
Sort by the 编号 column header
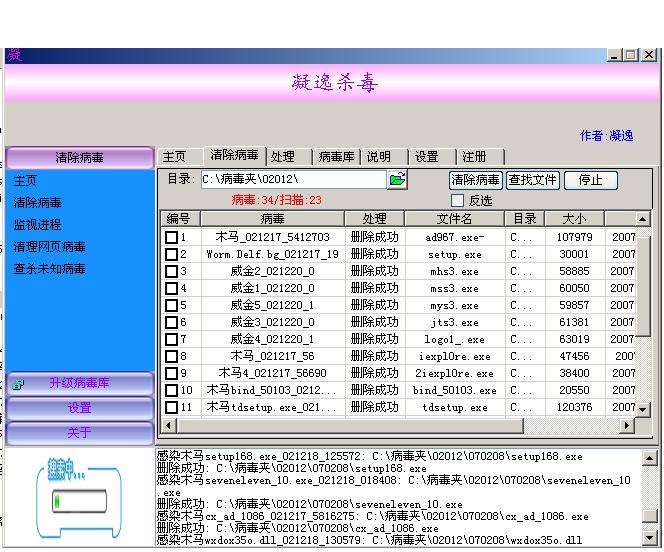coord(180,219)
